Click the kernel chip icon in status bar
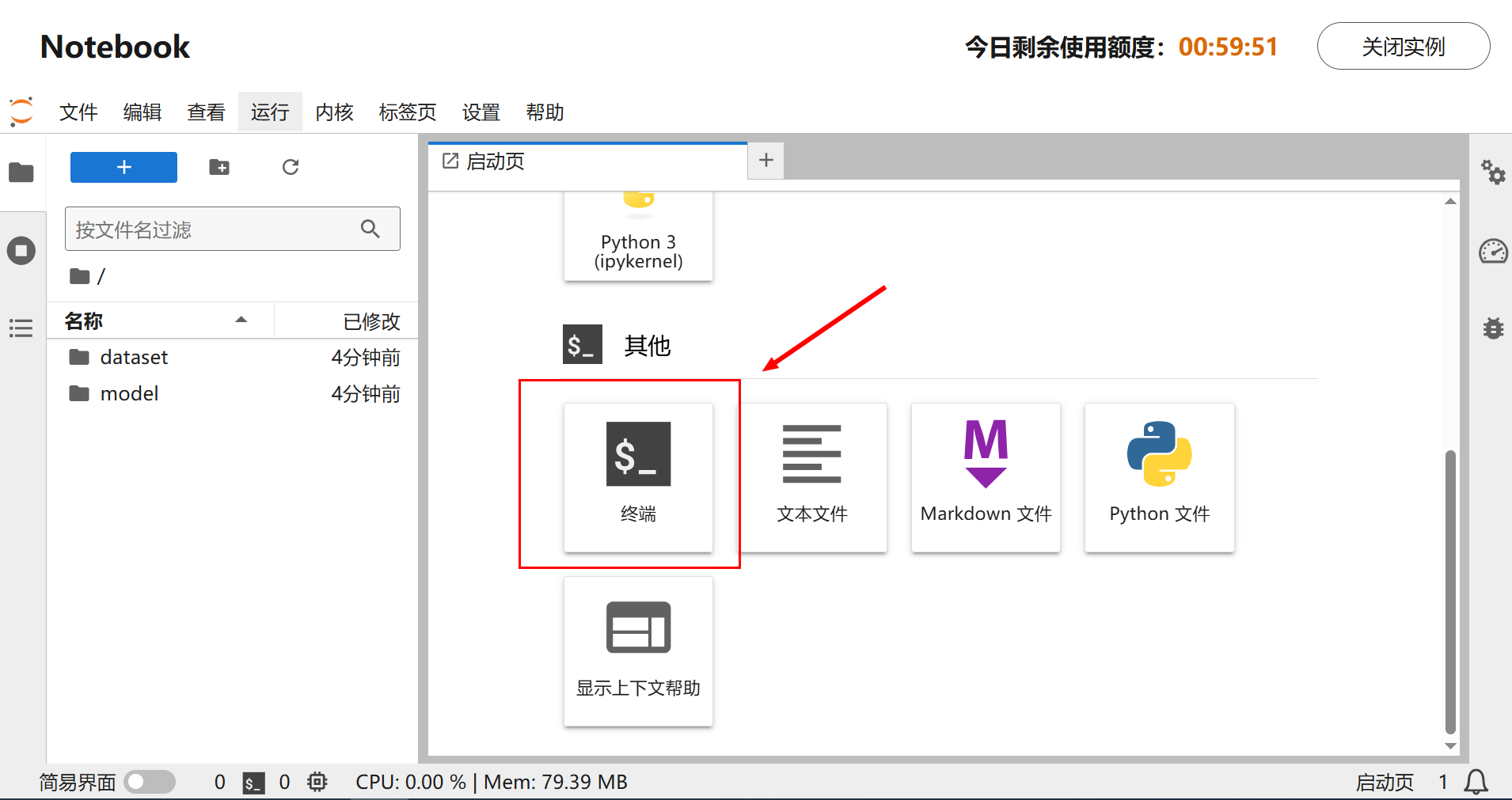 coord(317,782)
